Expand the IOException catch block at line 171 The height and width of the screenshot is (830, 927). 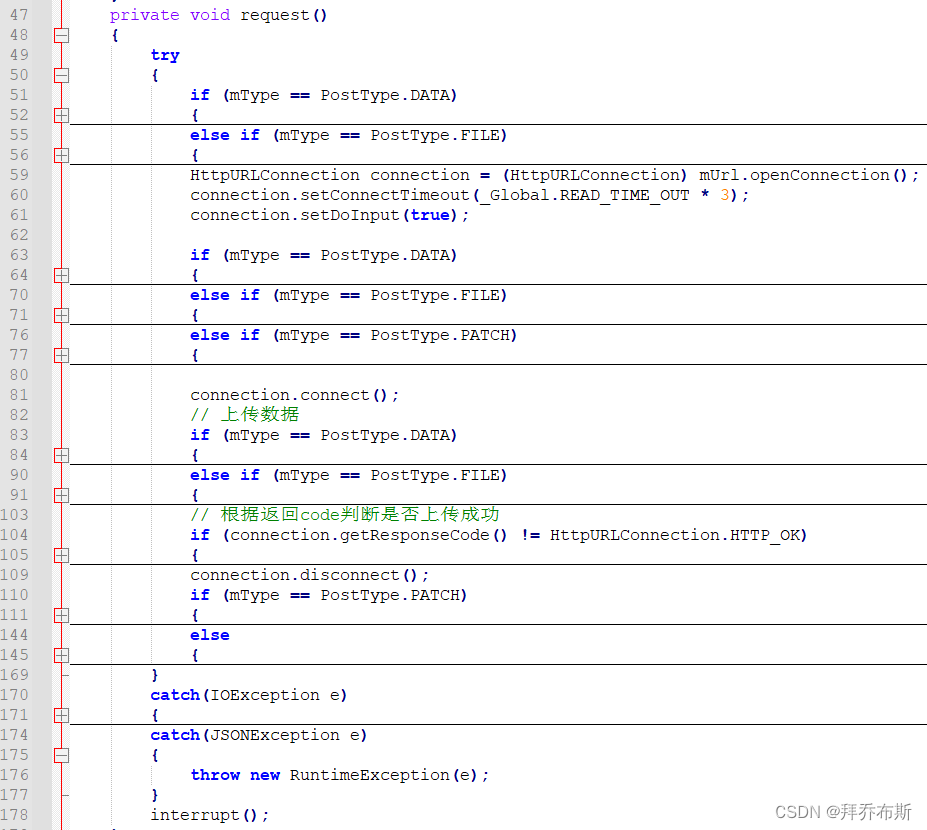(61, 715)
